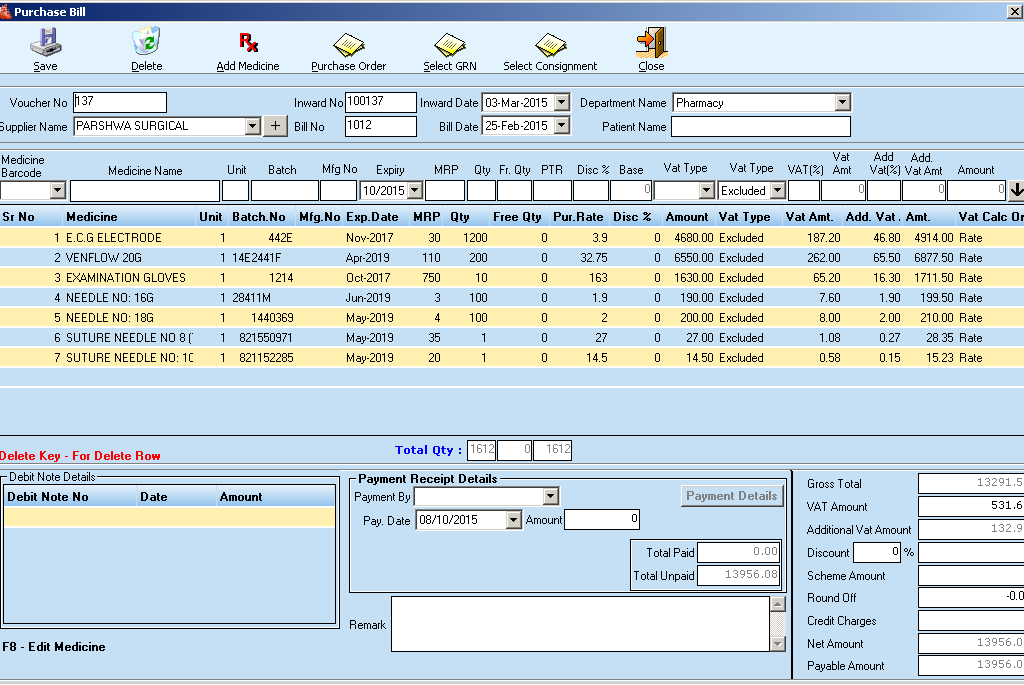This screenshot has height=685, width=1024.
Task: Click the Remark box scrollbar
Action: pos(776,625)
